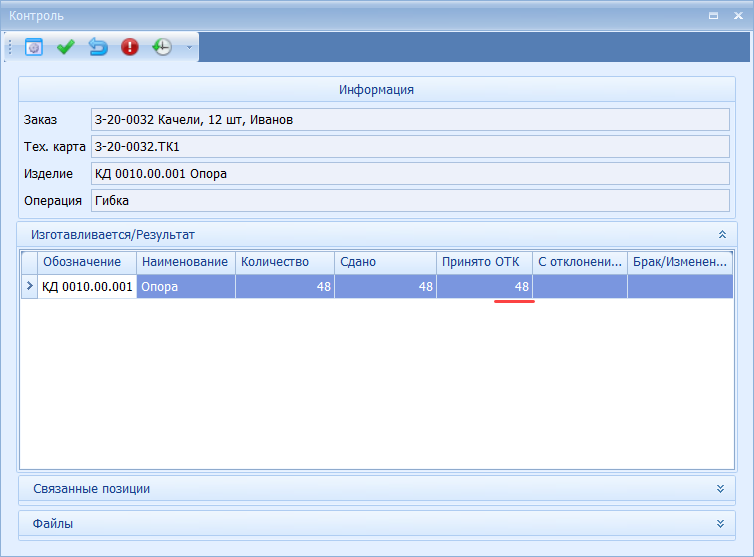The width and height of the screenshot is (754, 557).
Task: Expand the Файлы panel
Action: (x=720, y=524)
